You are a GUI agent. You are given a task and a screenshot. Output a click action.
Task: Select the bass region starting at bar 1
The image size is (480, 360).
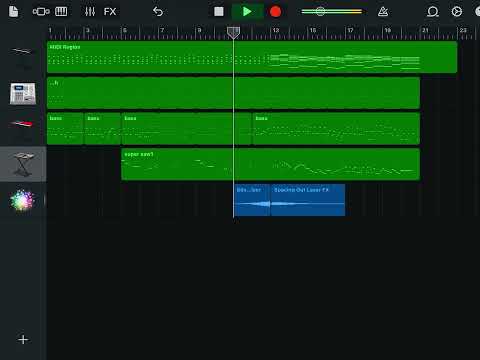[65, 129]
